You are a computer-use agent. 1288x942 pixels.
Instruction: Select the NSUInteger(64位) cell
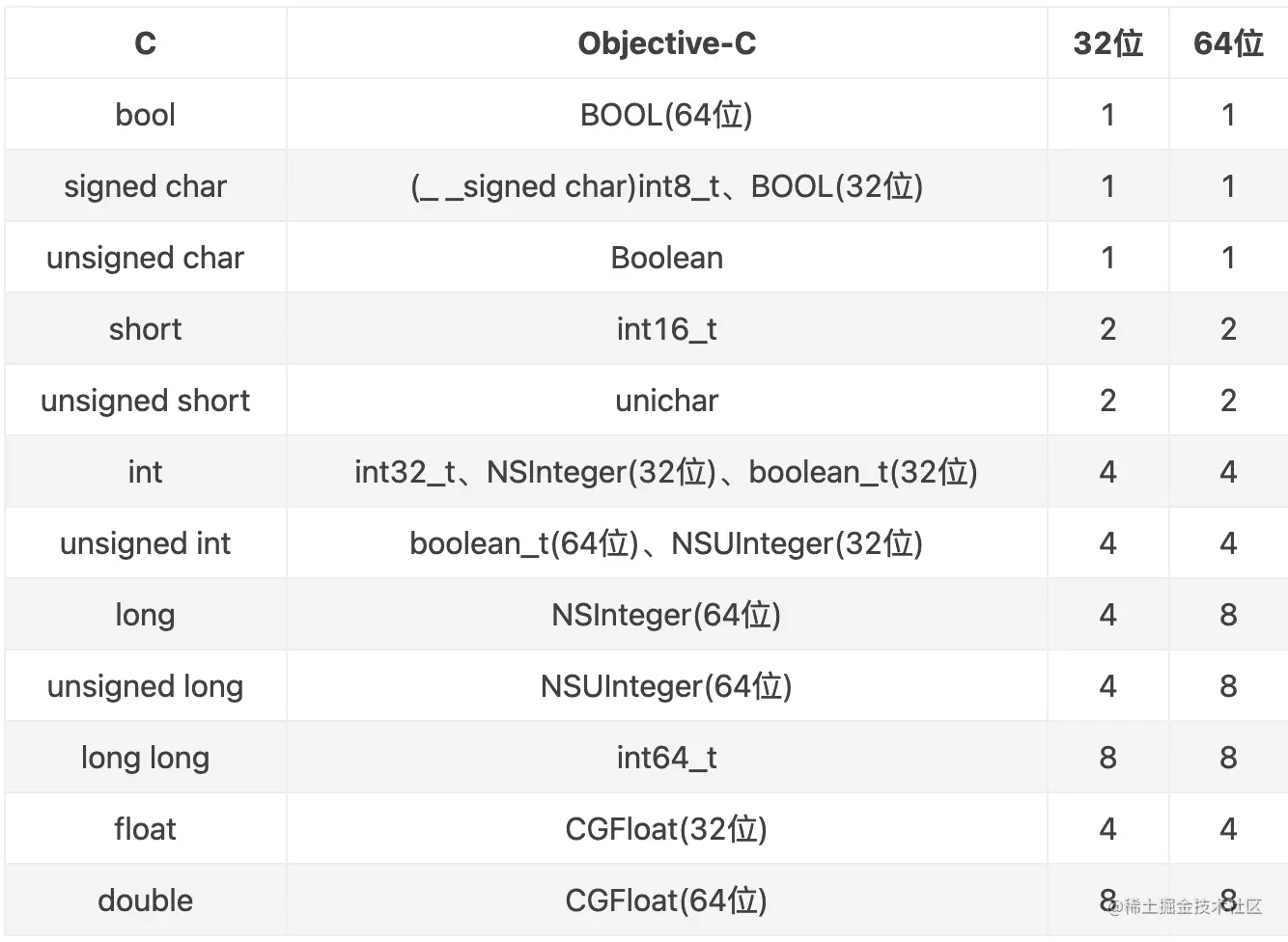[666, 686]
